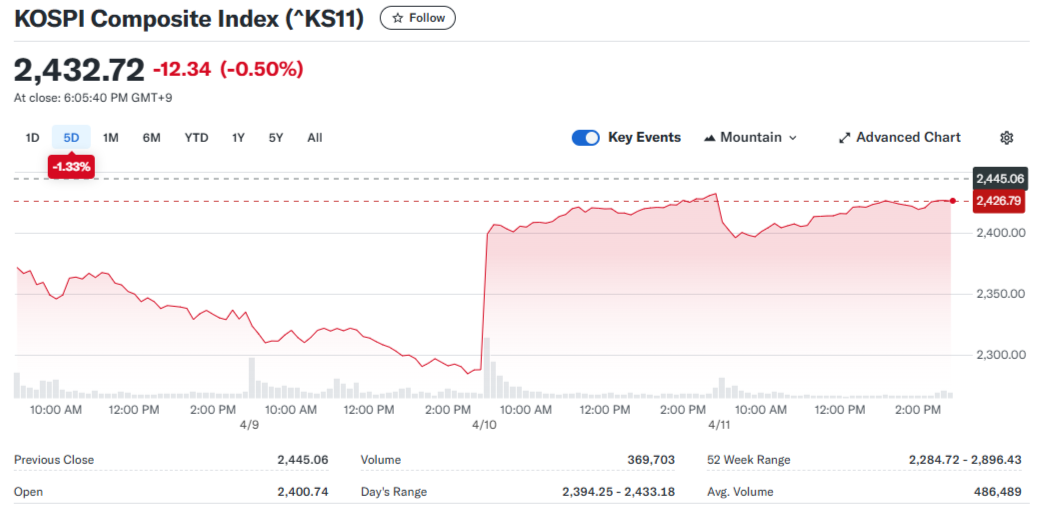The height and width of the screenshot is (518, 1038).
Task: Select the 1D time range
Action: [32, 138]
